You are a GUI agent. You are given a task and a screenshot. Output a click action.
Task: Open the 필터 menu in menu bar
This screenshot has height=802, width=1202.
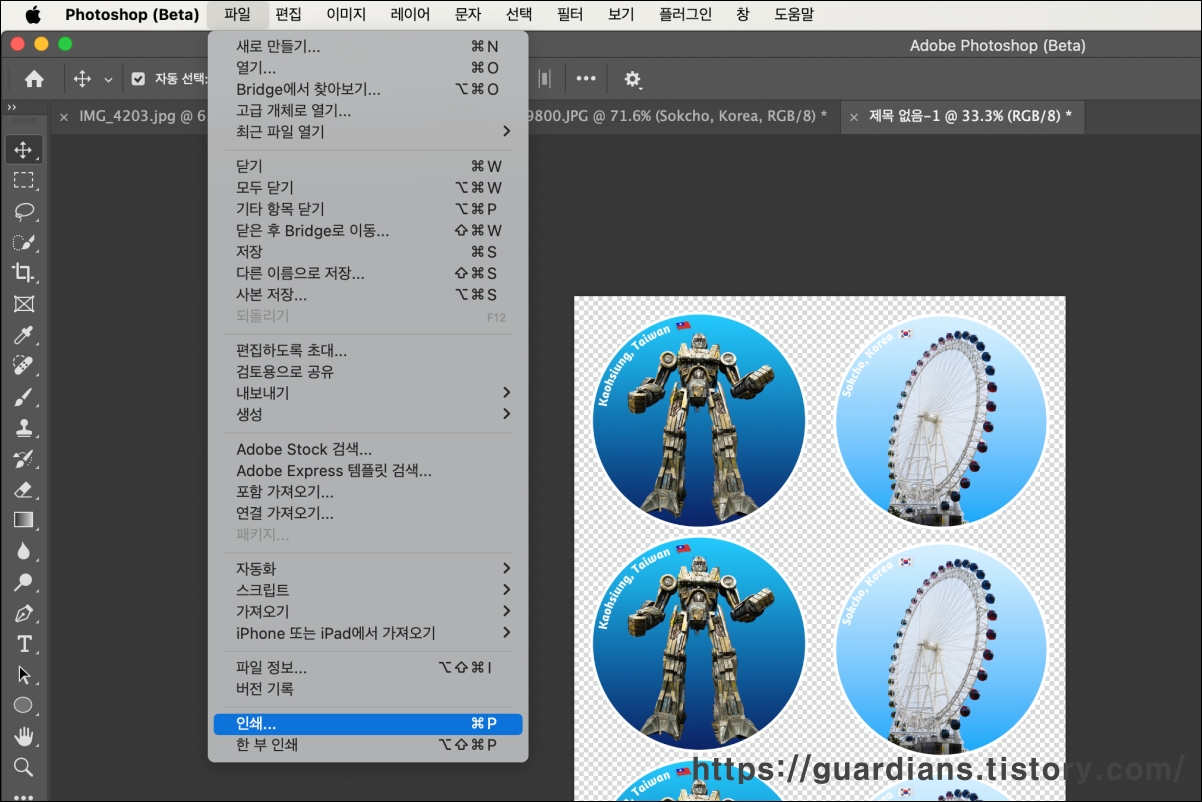[x=569, y=15]
